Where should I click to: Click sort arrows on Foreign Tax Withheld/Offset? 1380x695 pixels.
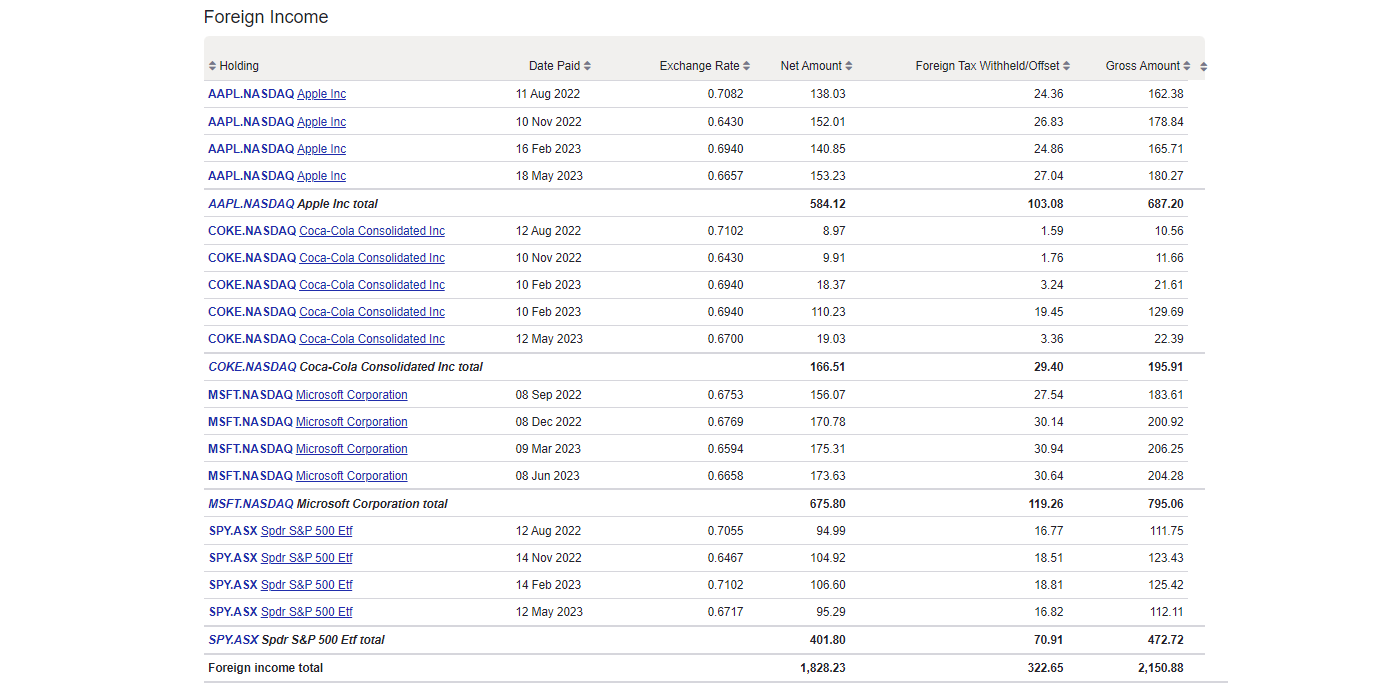[1067, 65]
